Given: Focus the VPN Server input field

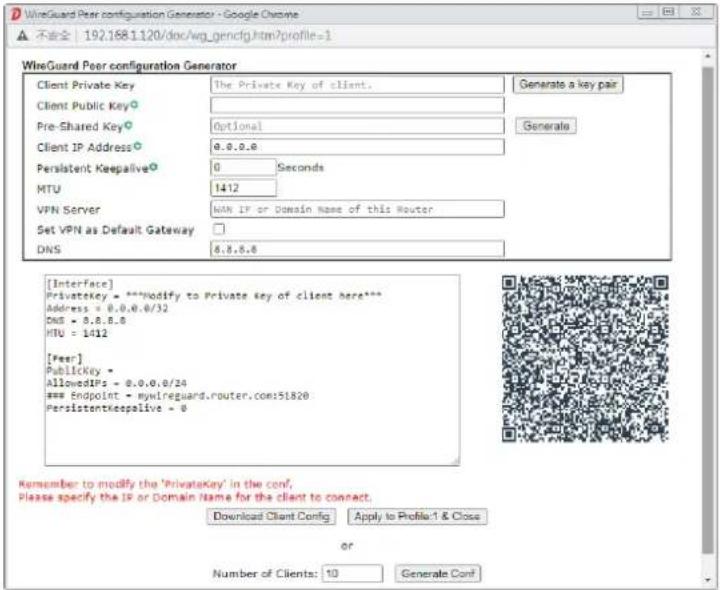Looking at the screenshot, I should pyautogui.click(x=357, y=209).
